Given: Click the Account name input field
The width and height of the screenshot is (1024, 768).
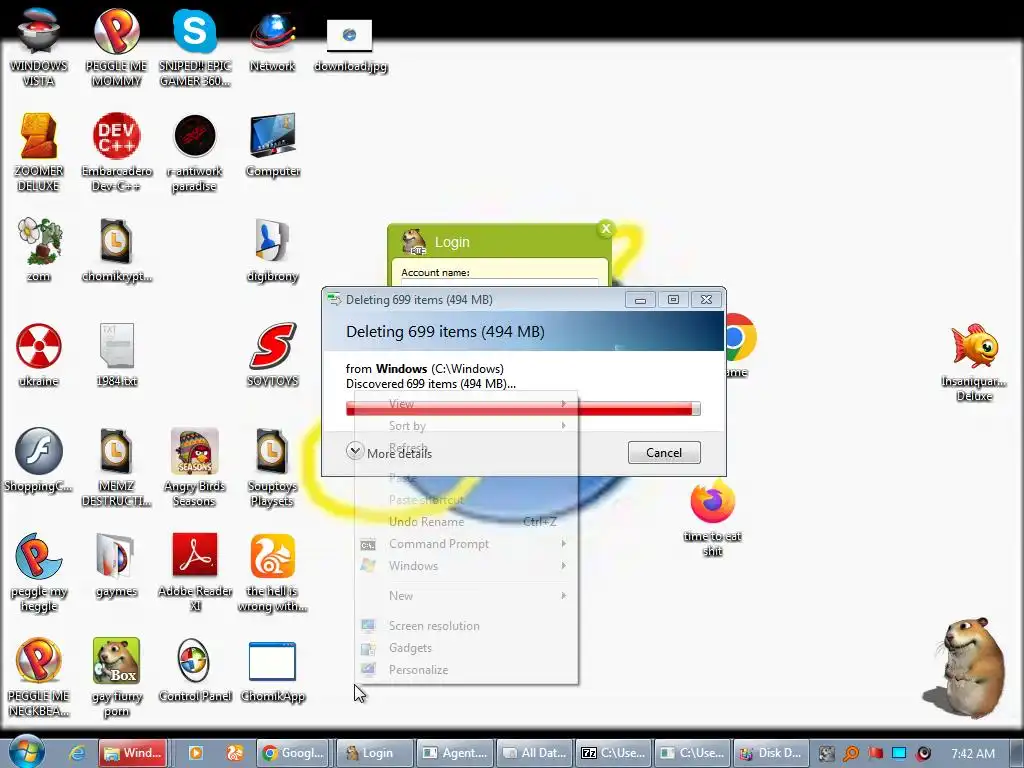Looking at the screenshot, I should click(x=500, y=283).
